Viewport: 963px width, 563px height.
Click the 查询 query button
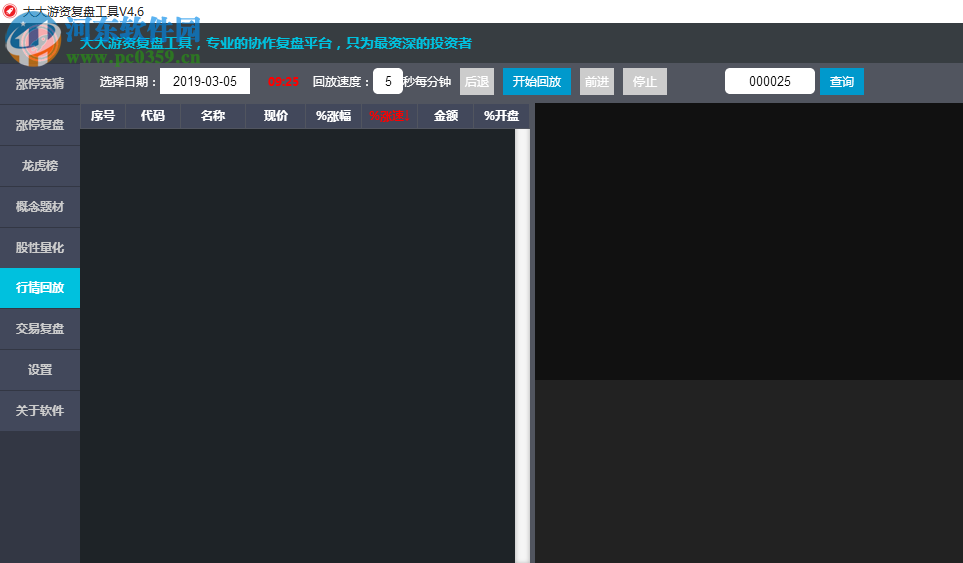point(841,81)
